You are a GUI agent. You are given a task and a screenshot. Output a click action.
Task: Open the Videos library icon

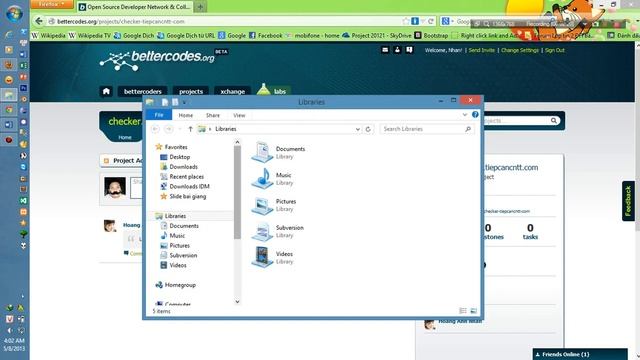coord(262,257)
